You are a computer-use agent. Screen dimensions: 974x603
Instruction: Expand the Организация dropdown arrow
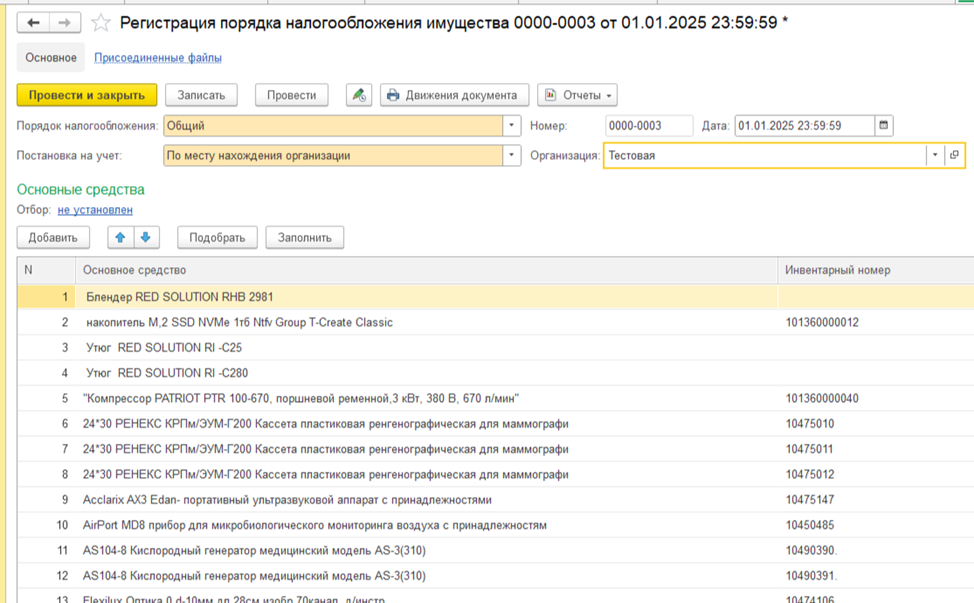(935, 155)
